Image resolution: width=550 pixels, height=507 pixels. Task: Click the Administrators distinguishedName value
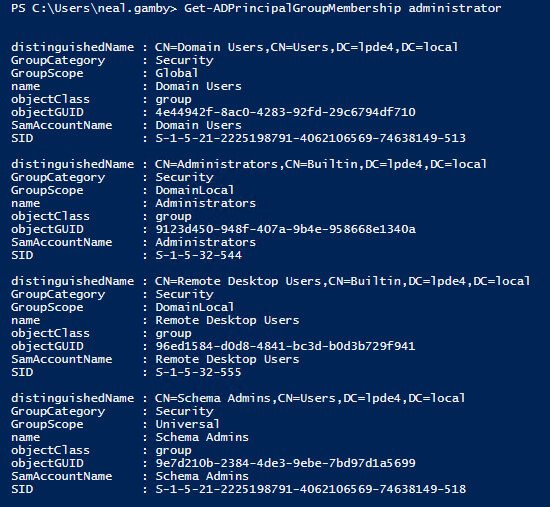(321, 164)
